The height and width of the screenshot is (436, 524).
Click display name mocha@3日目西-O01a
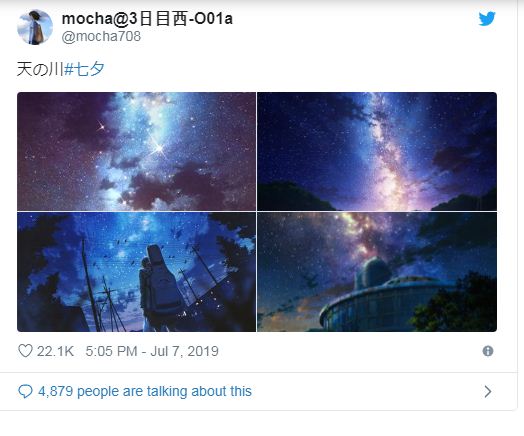pyautogui.click(x=147, y=18)
